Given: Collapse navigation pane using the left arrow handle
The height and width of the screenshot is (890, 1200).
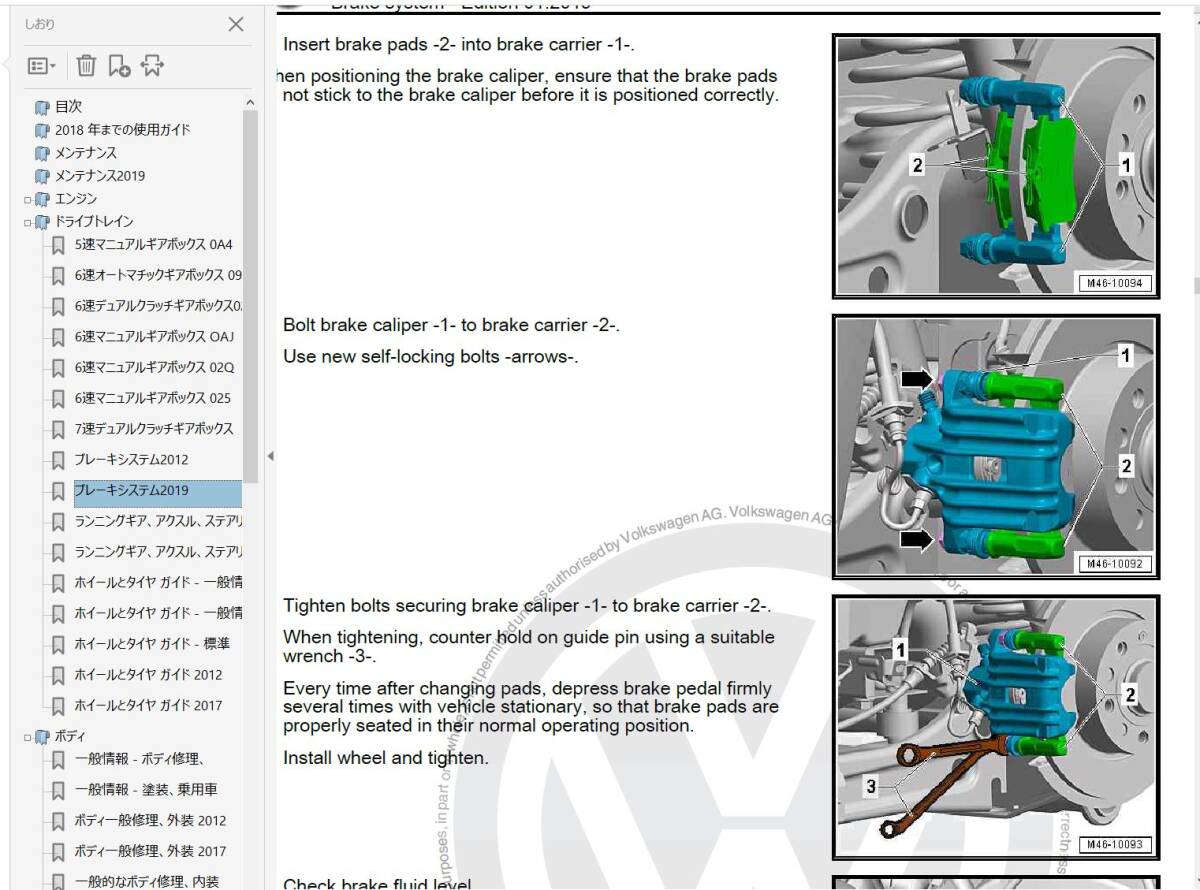Looking at the screenshot, I should click(269, 456).
